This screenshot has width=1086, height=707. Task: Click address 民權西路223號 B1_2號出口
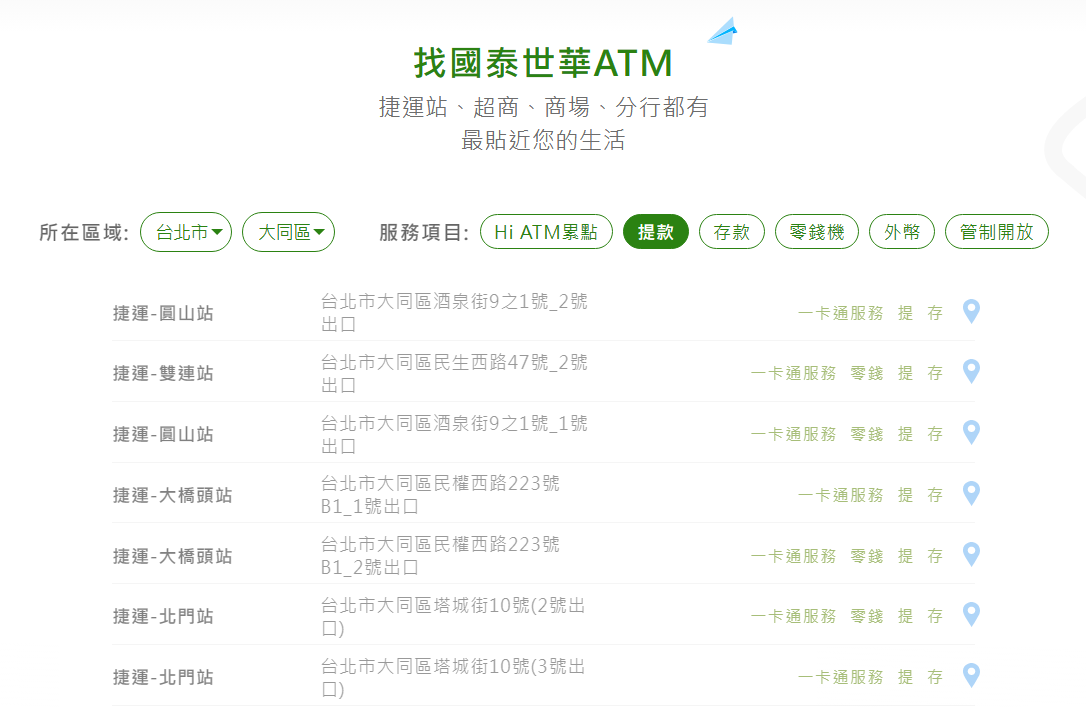pos(440,555)
